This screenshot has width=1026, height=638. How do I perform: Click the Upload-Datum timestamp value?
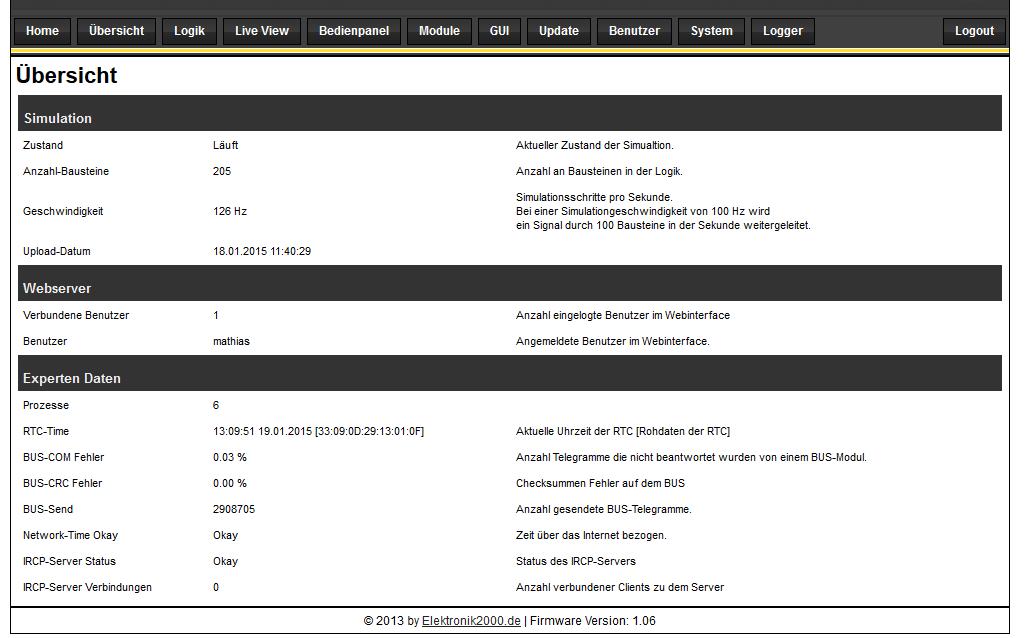pos(262,251)
